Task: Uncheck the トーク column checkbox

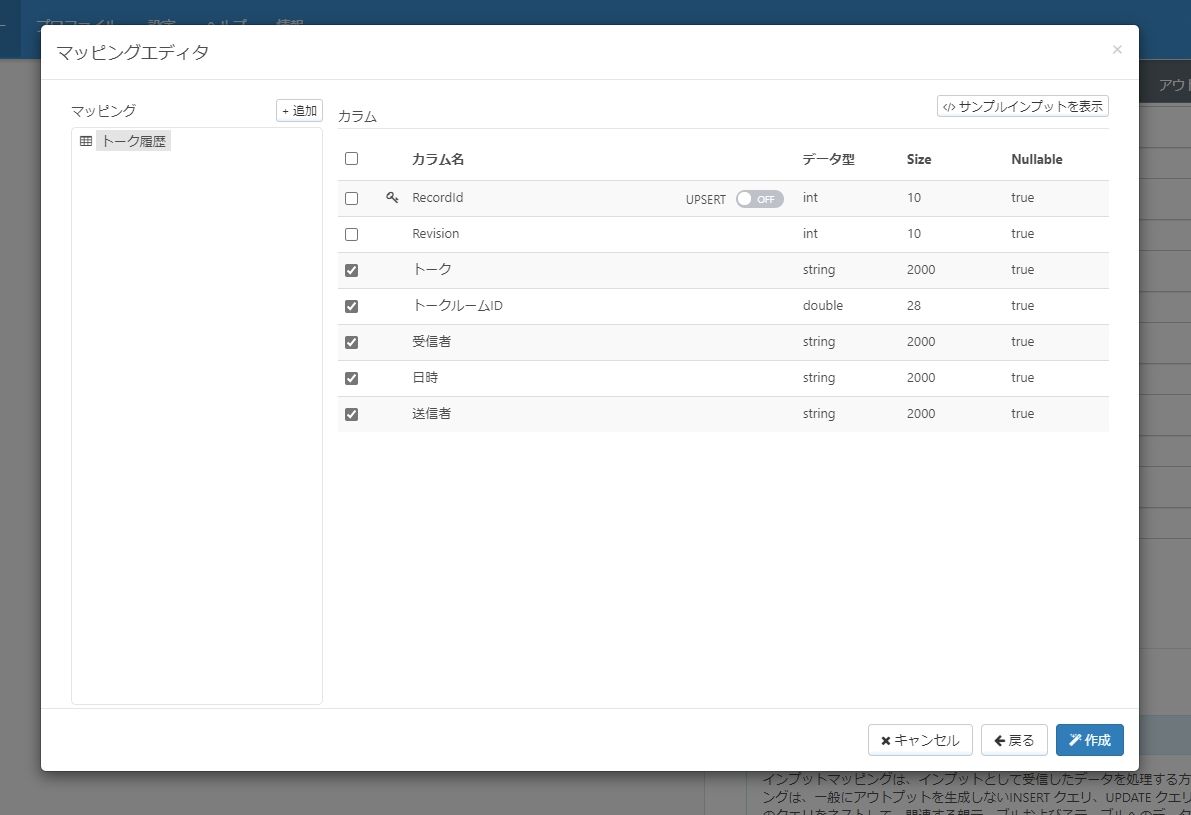Action: [351, 269]
